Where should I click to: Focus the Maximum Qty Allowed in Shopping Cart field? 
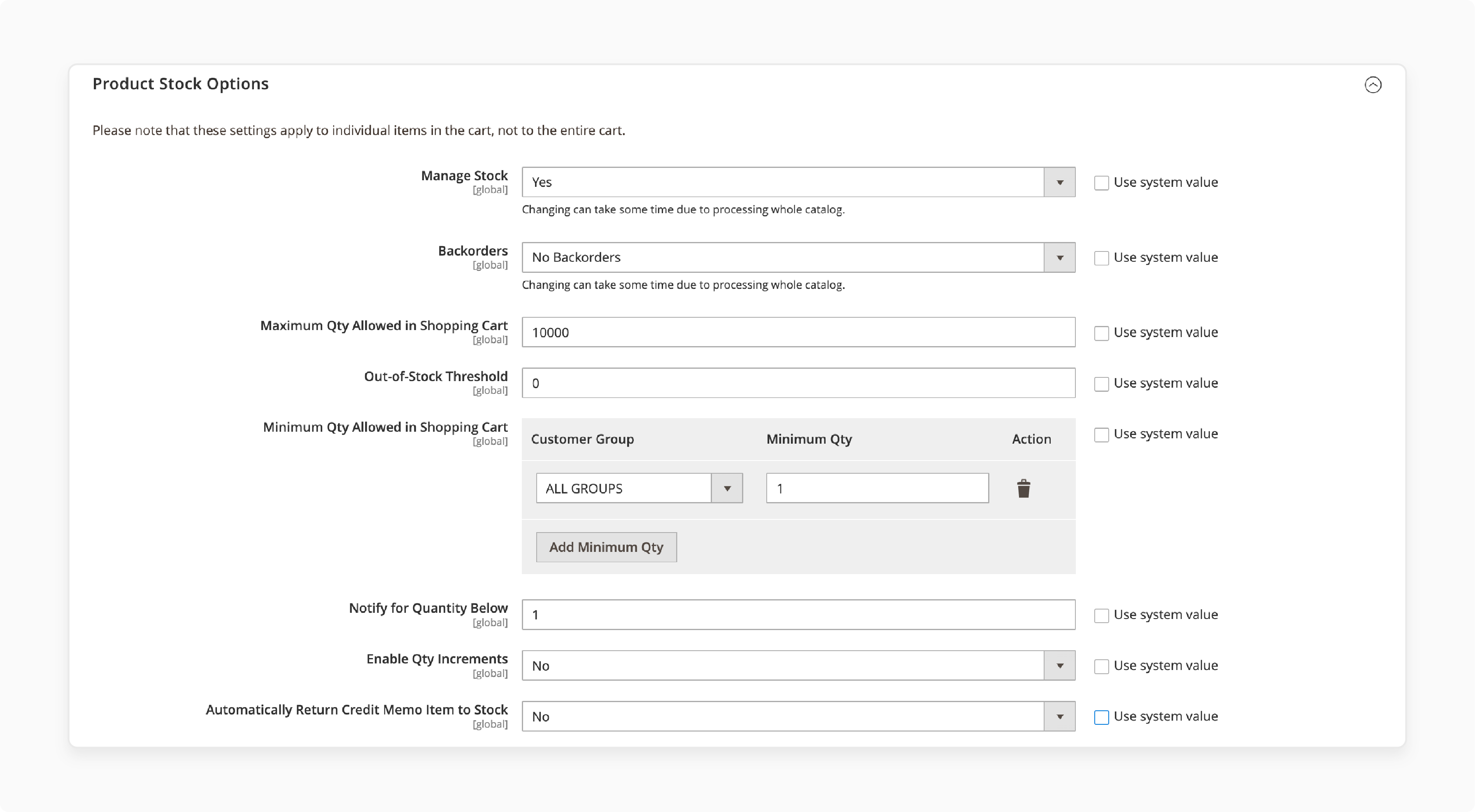tap(798, 332)
